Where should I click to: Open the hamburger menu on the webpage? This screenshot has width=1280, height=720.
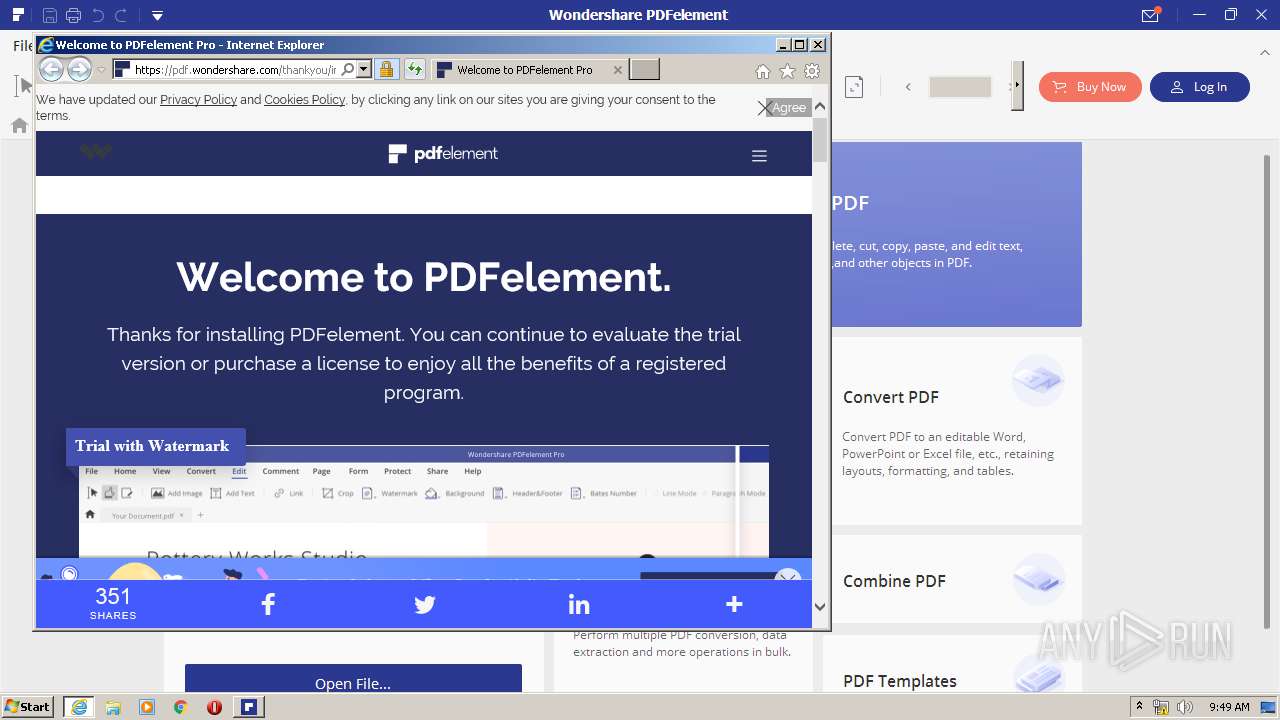[759, 156]
